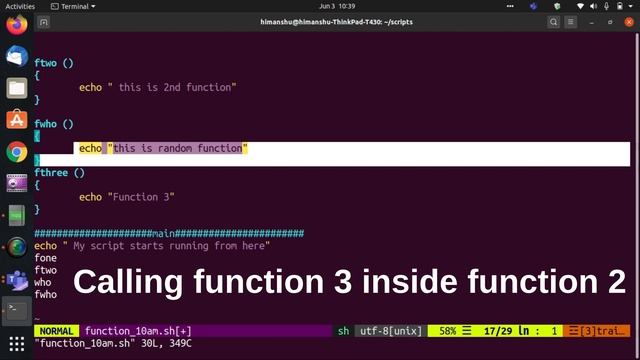This screenshot has width=640, height=360.
Task: Open terminal hamburger menu
Action: (571, 22)
